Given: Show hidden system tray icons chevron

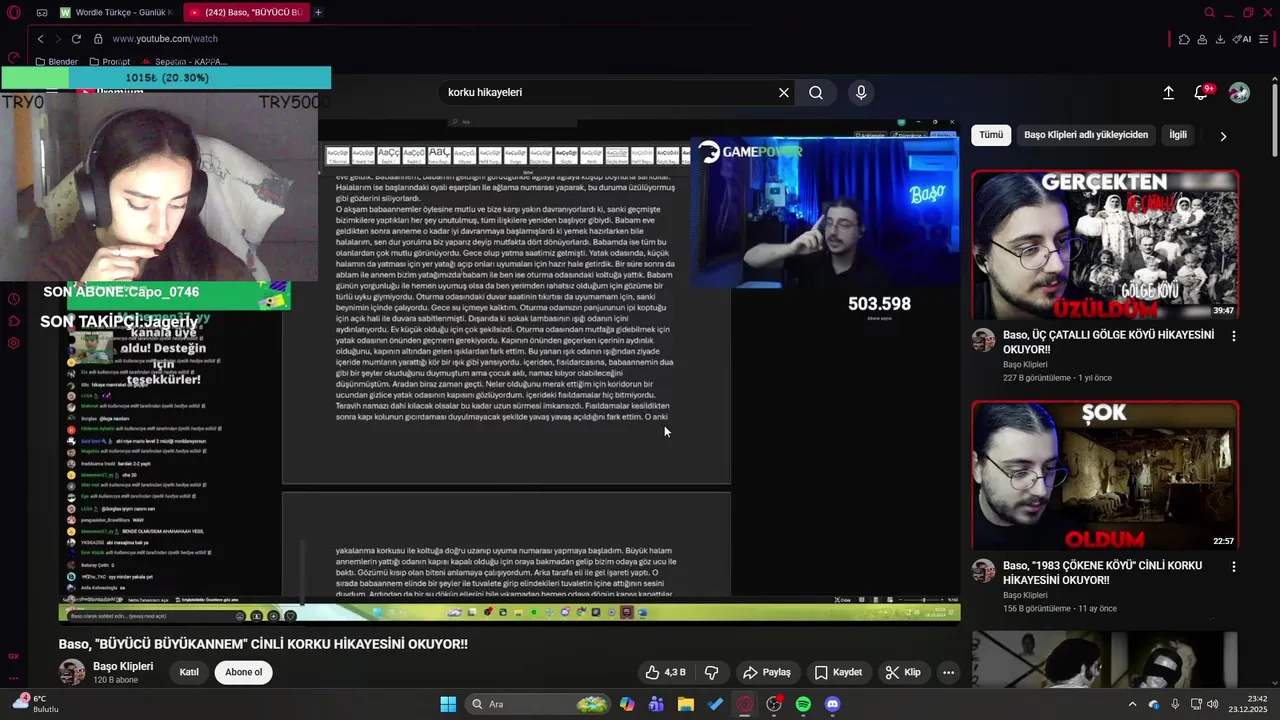Looking at the screenshot, I should (1132, 704).
